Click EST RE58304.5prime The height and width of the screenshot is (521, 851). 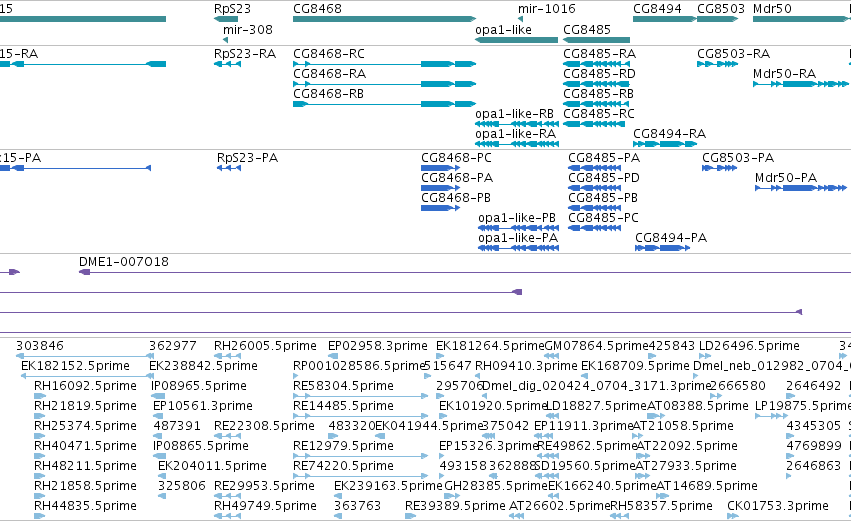click(x=343, y=386)
